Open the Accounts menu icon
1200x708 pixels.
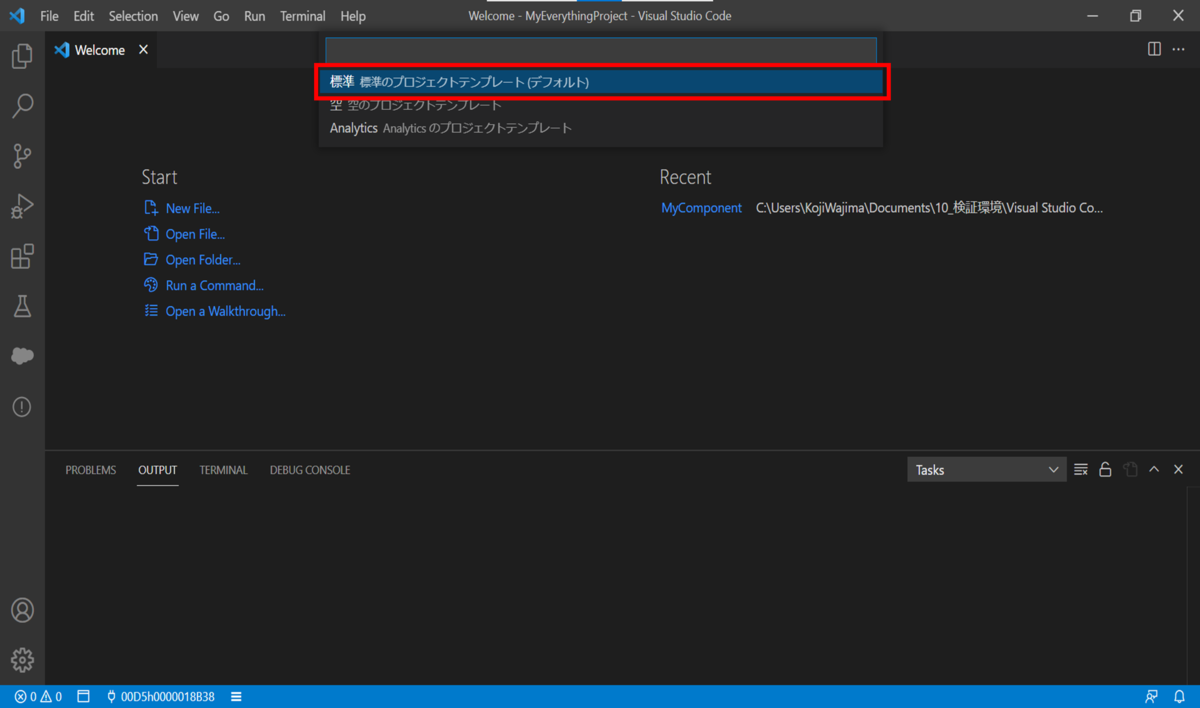point(22,610)
